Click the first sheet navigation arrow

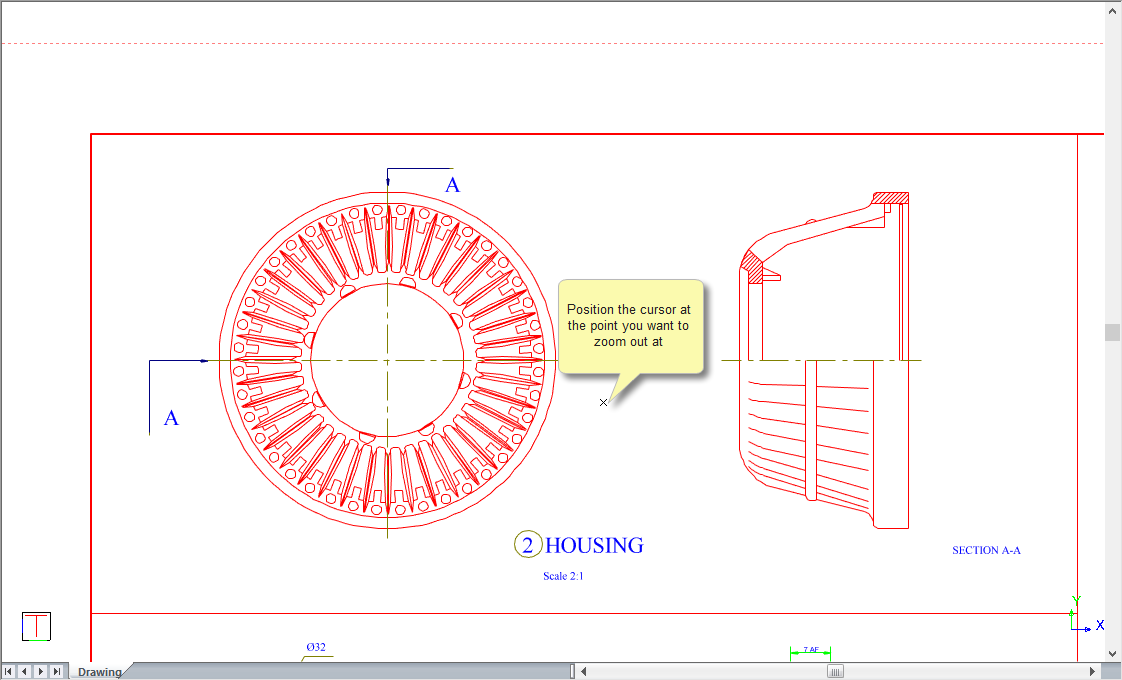[x=9, y=672]
